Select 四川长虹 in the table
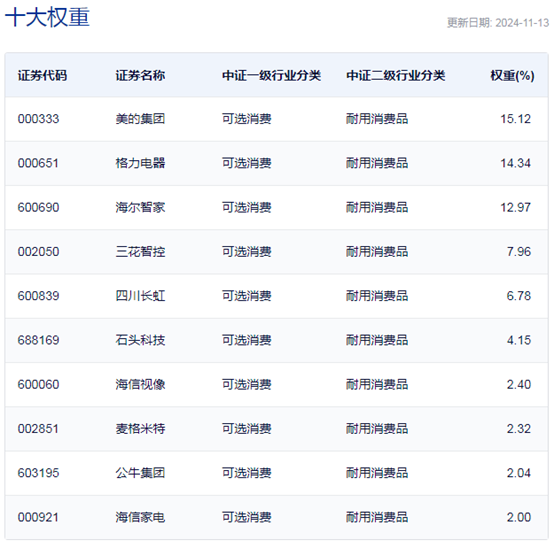Screen dimensions: 554x548 pos(140,296)
